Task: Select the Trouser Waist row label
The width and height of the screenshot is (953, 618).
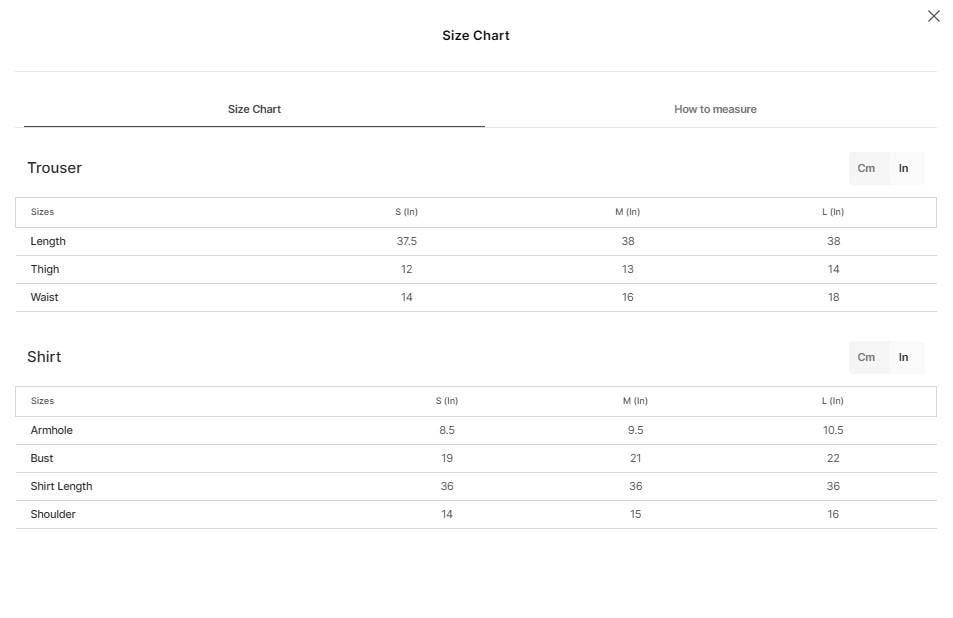Action: point(44,297)
